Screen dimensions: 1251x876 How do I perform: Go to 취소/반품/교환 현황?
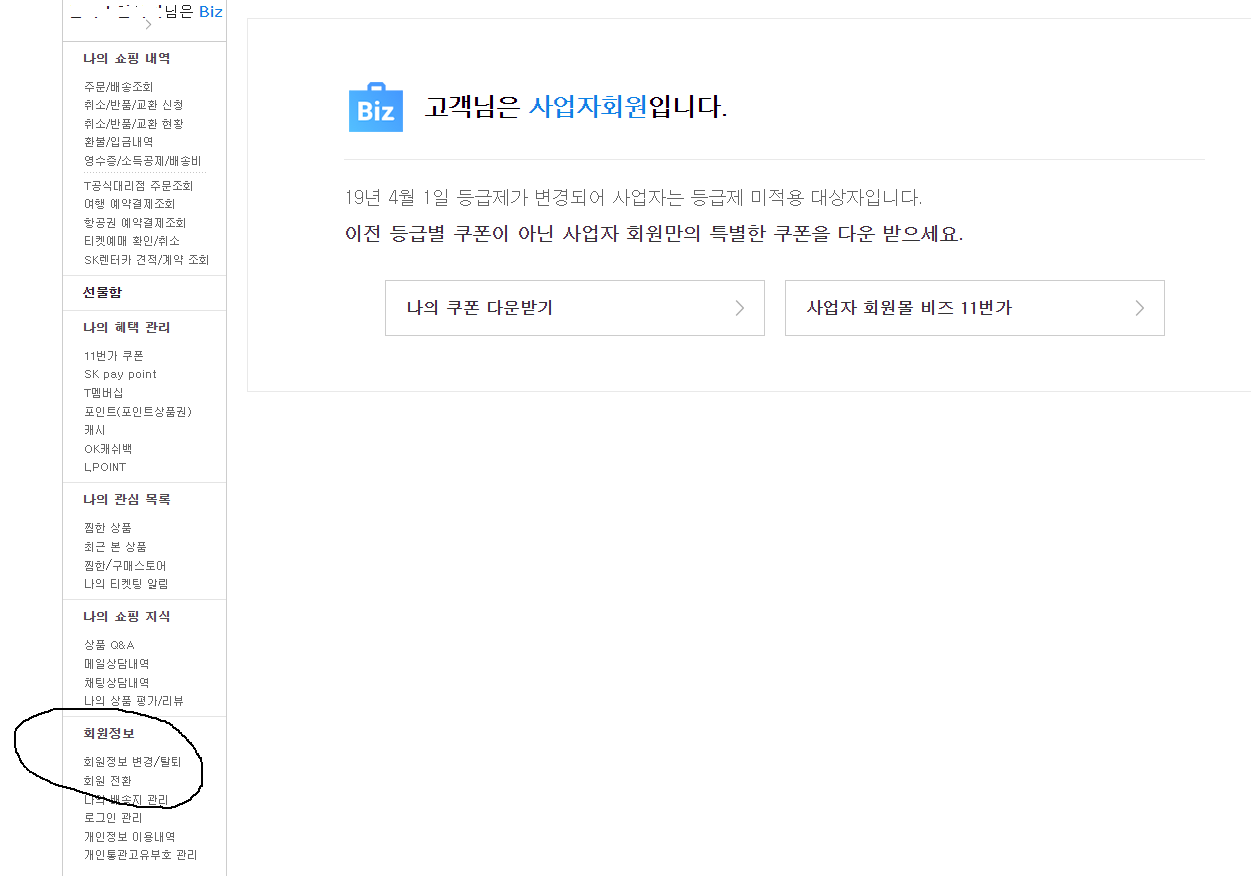(133, 124)
